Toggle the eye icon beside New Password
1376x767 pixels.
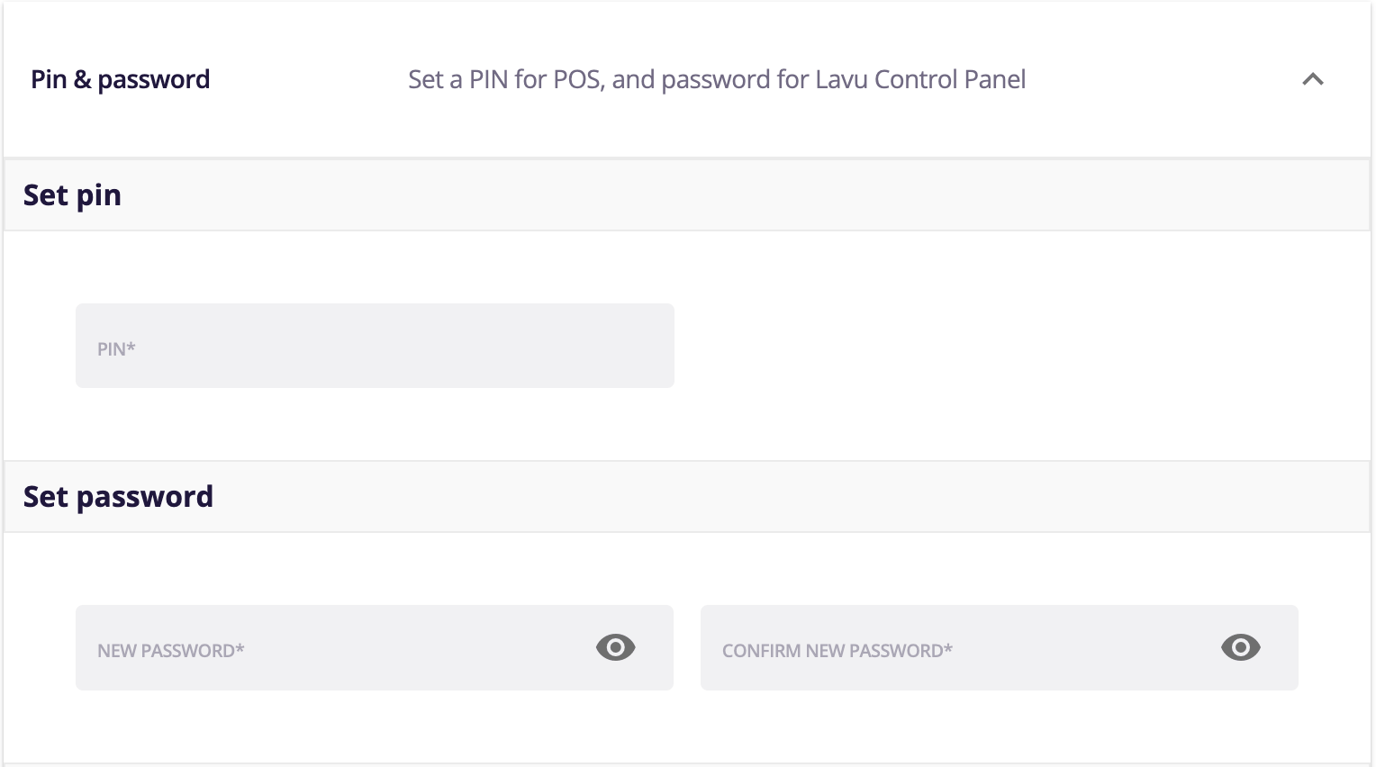pos(615,648)
